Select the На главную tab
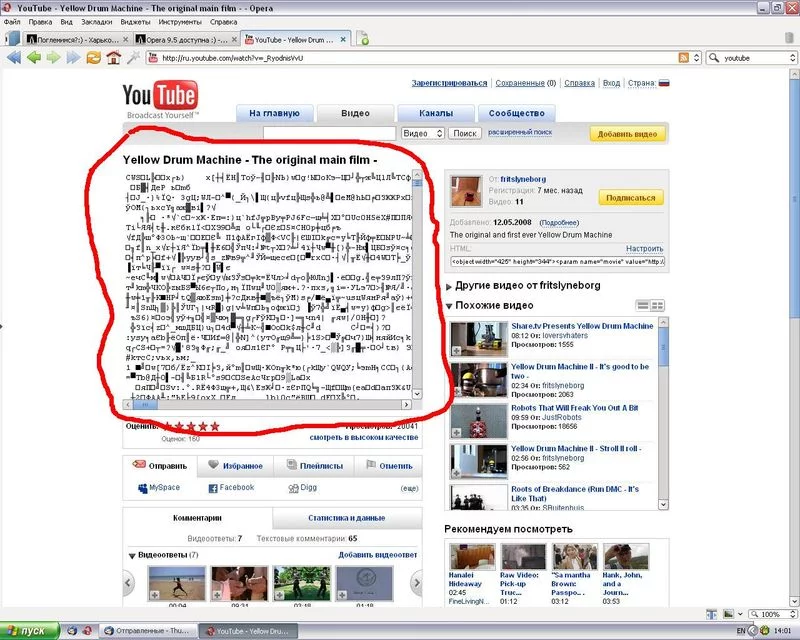This screenshot has width=800, height=640. coord(274,113)
